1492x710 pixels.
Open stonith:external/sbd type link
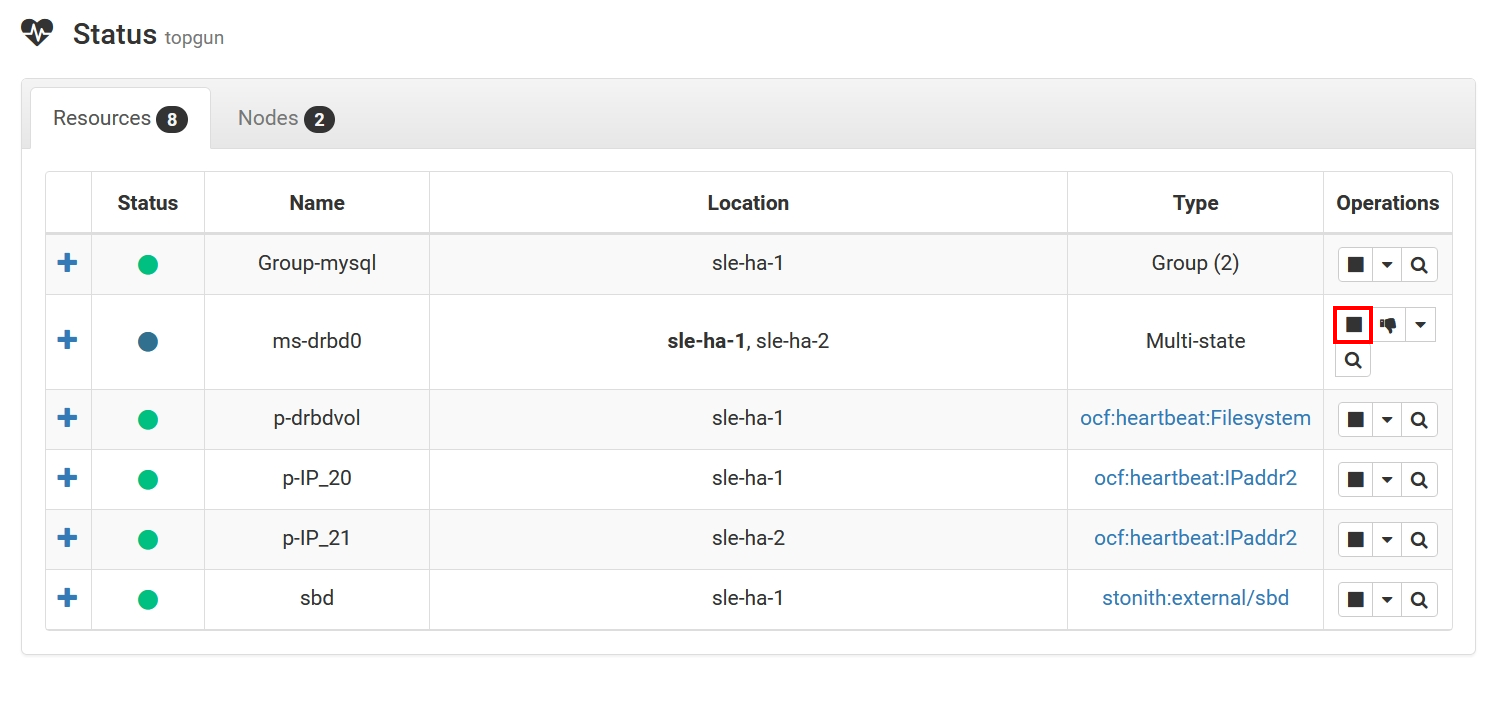(1195, 598)
